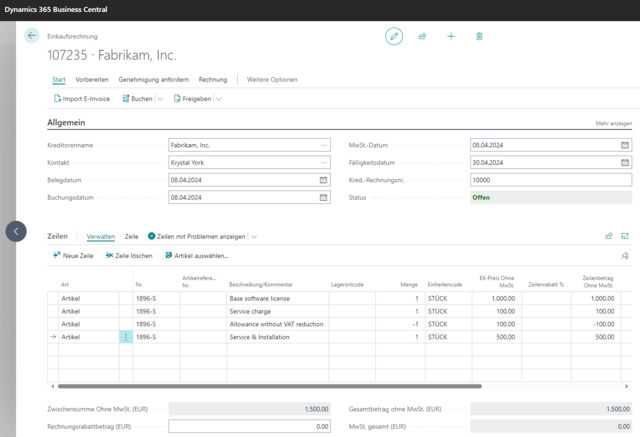The image size is (640, 437).
Task: Open the Vorbereiten tab
Action: [x=92, y=80]
